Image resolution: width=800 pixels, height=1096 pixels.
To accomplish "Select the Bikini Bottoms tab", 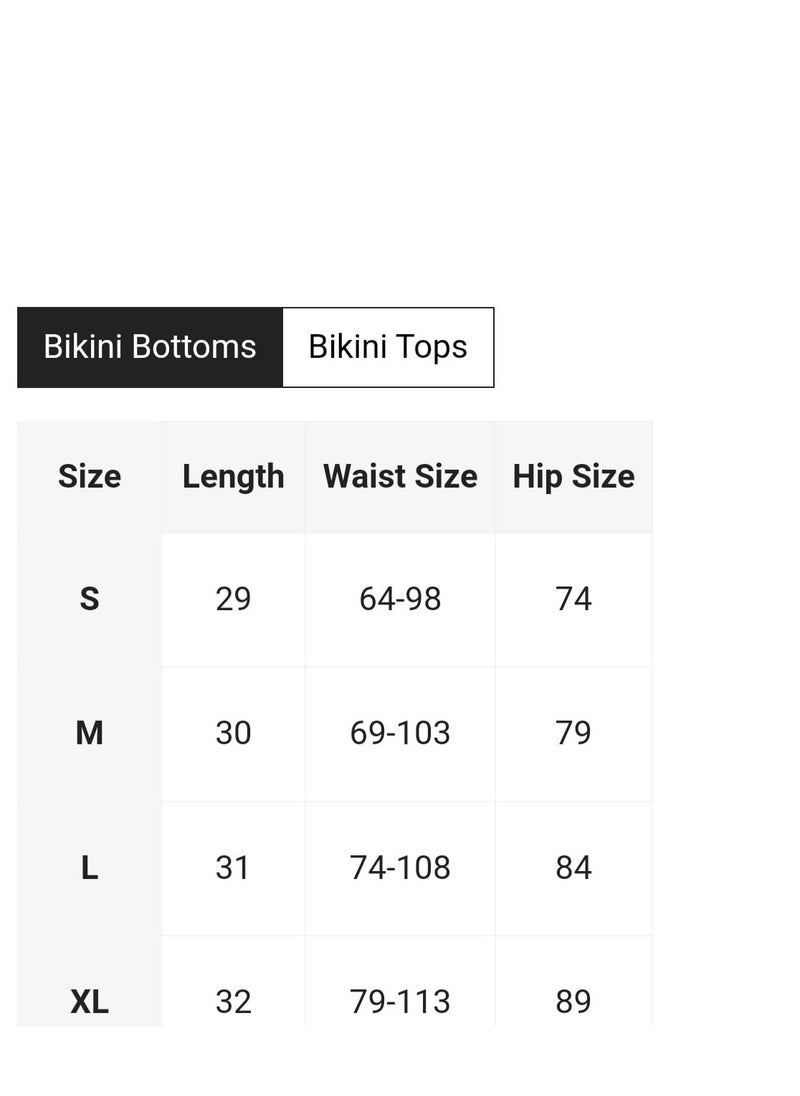I will coord(150,347).
